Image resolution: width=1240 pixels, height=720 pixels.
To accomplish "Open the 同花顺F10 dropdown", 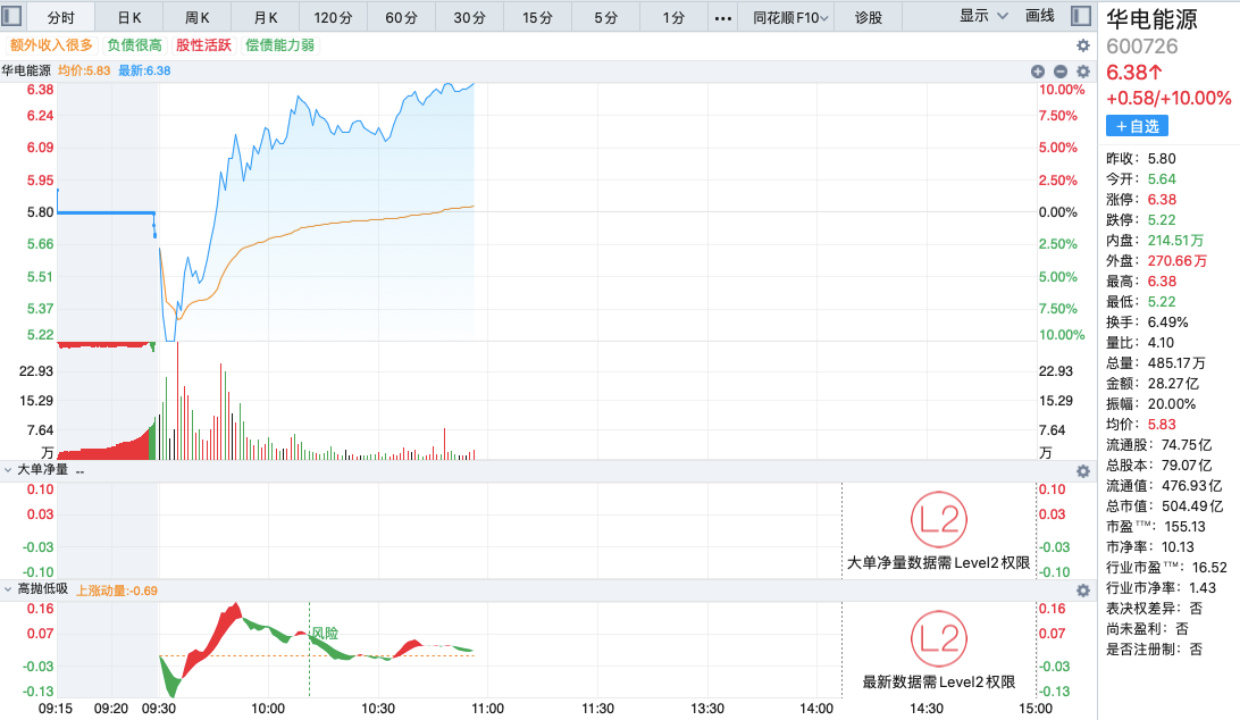I will pyautogui.click(x=790, y=17).
